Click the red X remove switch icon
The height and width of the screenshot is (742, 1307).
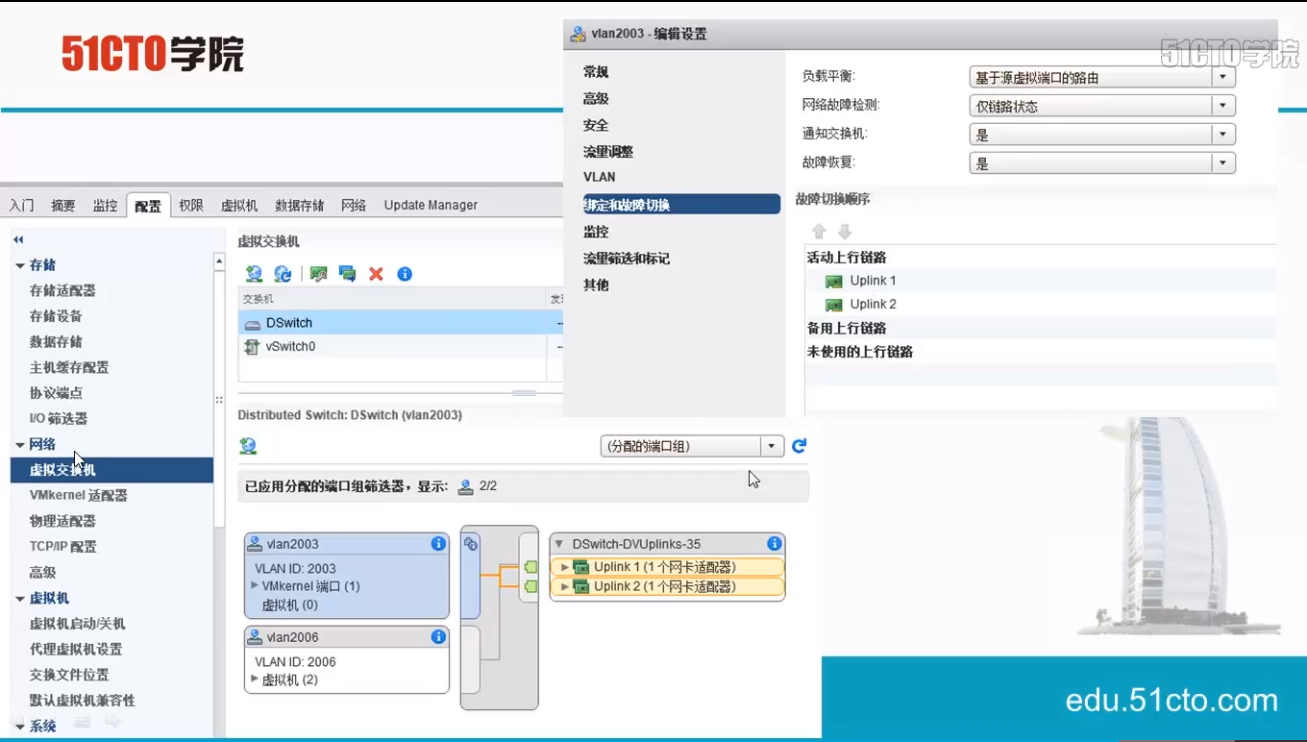click(376, 274)
